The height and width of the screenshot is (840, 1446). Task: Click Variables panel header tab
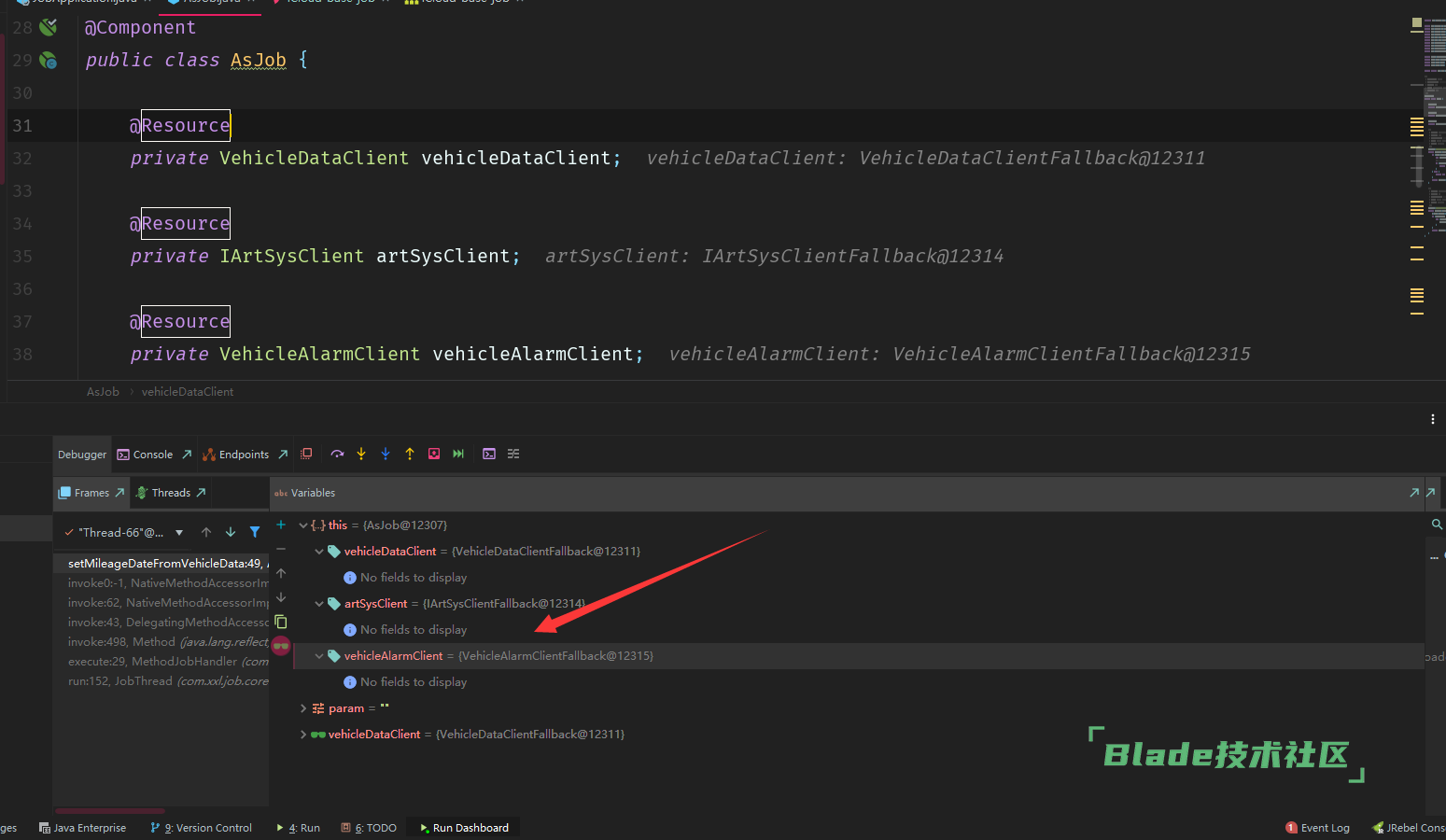tap(304, 493)
